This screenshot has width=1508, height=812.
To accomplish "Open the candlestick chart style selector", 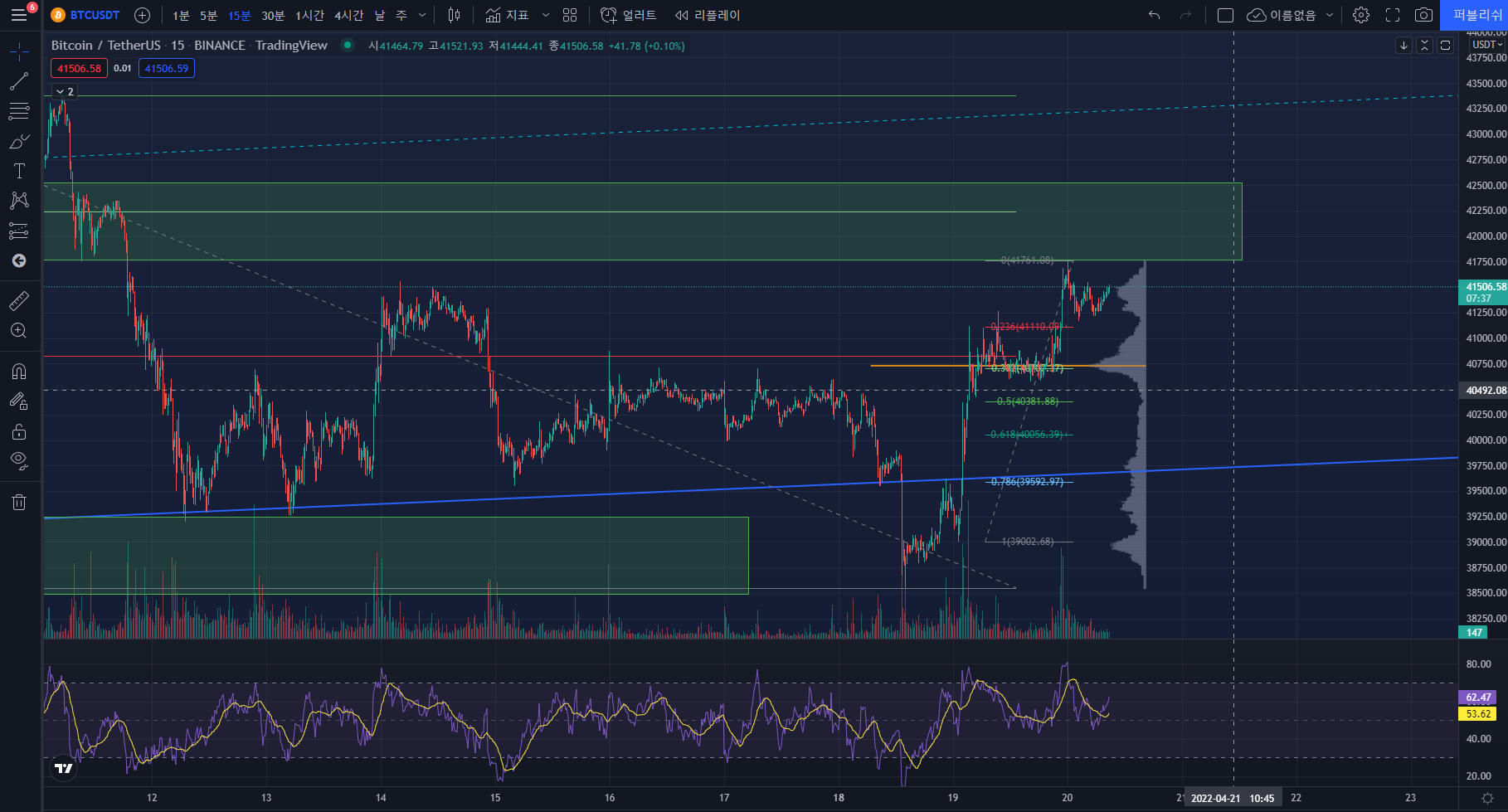I will coord(454,15).
